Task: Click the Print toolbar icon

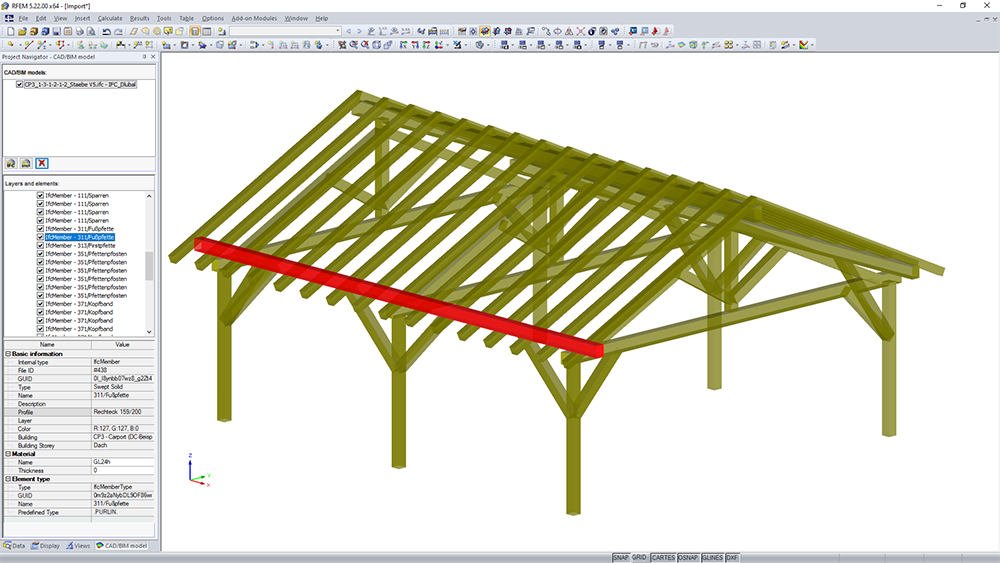Action: 80,31
